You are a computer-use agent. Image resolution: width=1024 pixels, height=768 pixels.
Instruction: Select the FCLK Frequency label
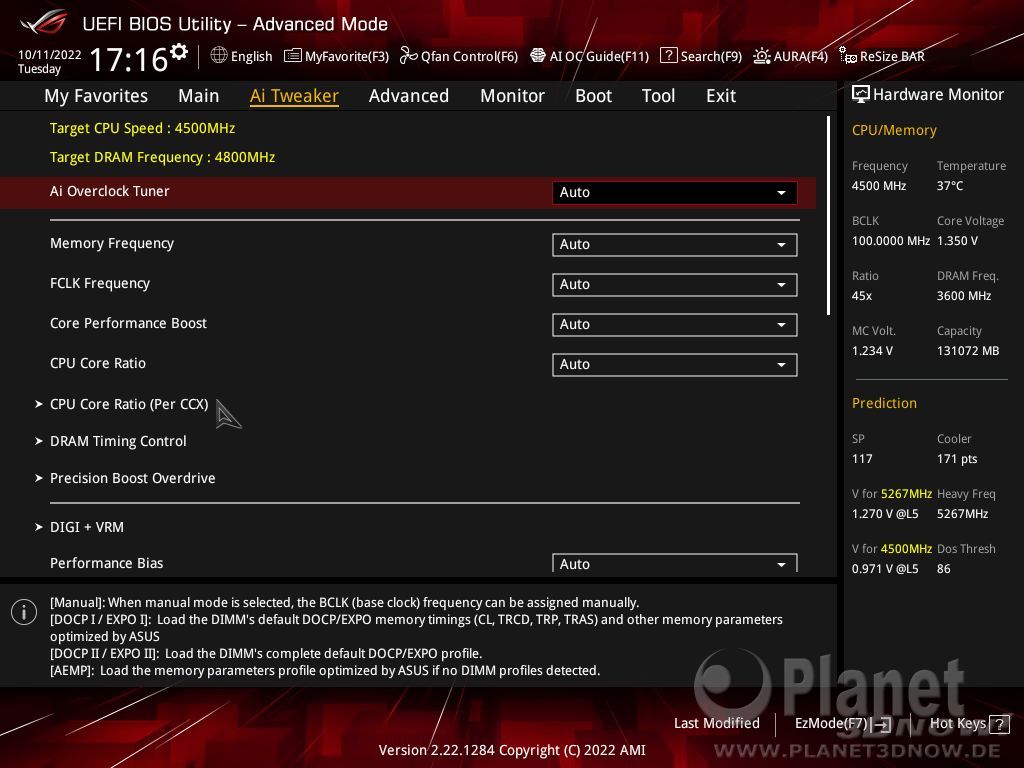pyautogui.click(x=100, y=283)
